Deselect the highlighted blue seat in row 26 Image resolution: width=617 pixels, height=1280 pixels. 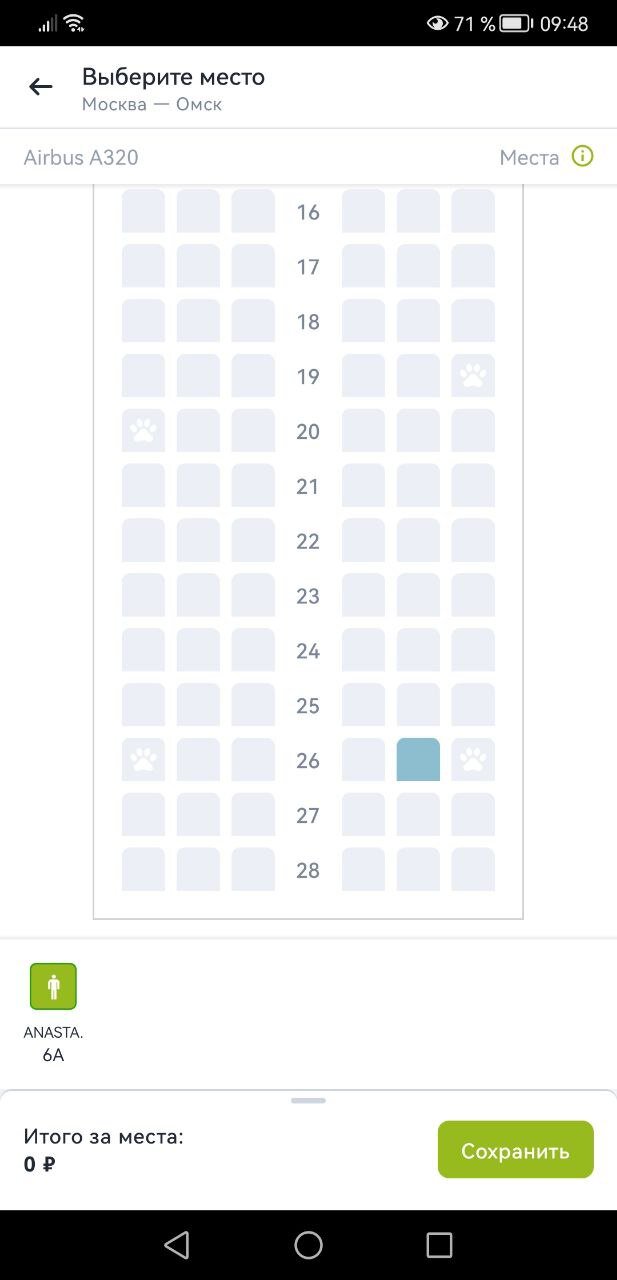click(x=418, y=760)
